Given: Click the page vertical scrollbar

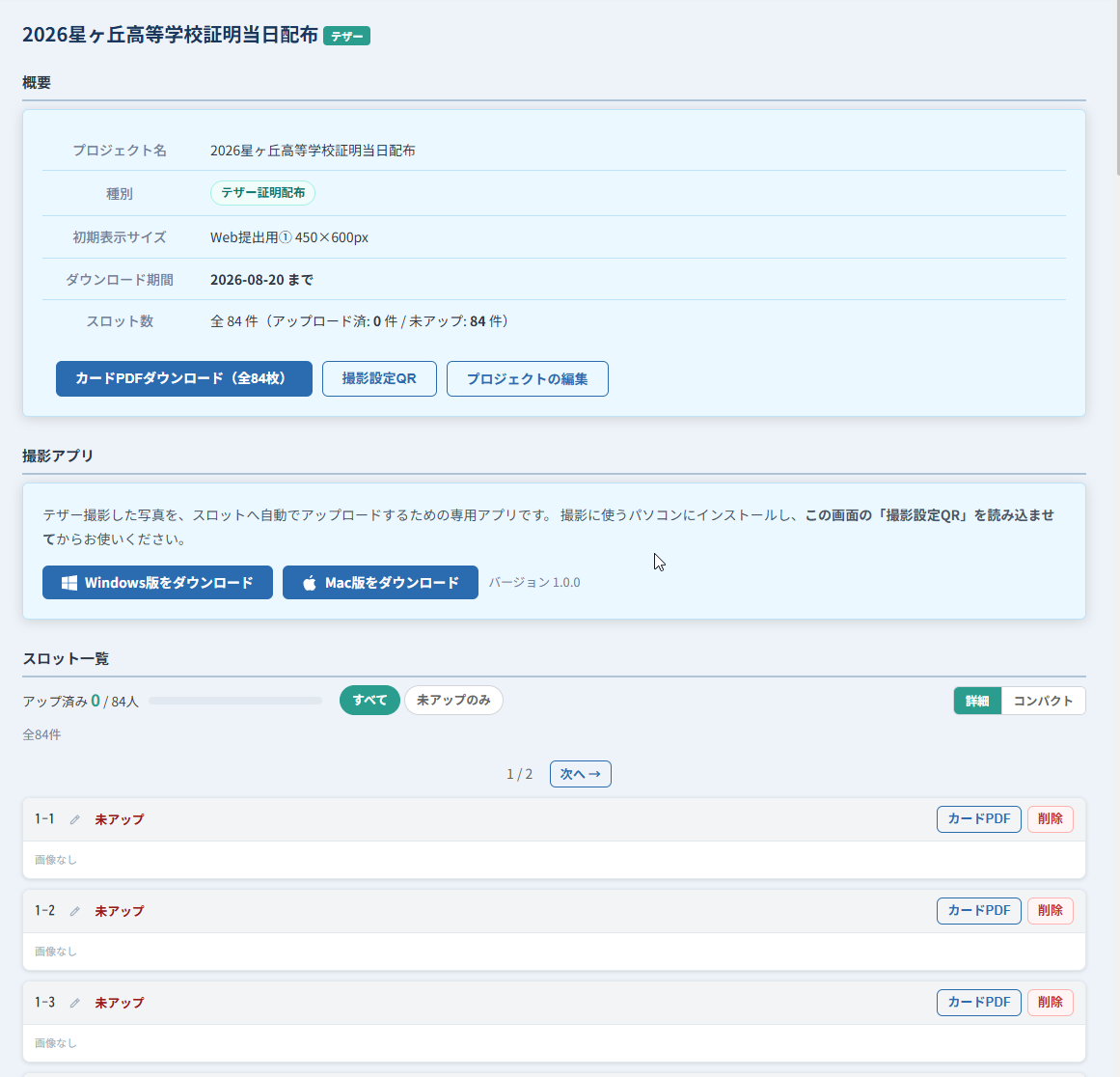Looking at the screenshot, I should [1116, 87].
